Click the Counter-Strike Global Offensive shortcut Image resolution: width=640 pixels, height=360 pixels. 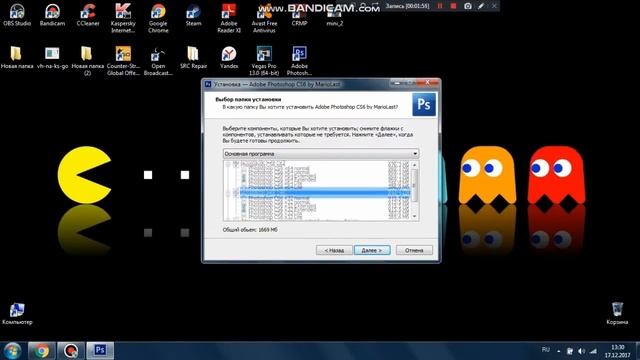[123, 60]
